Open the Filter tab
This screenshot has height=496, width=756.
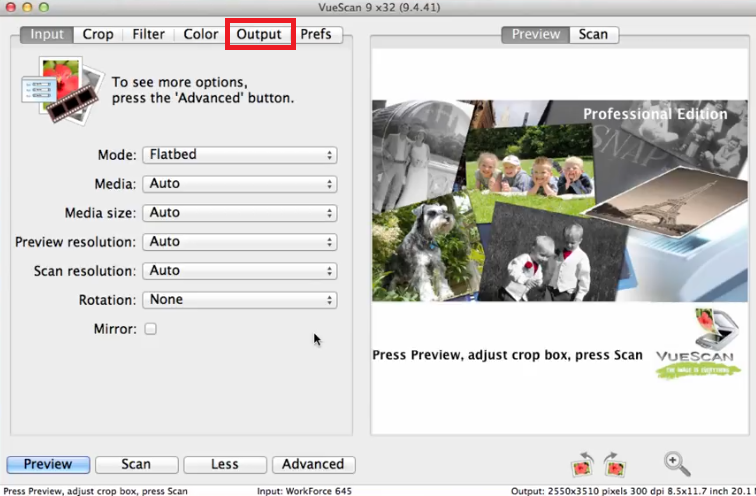148,34
